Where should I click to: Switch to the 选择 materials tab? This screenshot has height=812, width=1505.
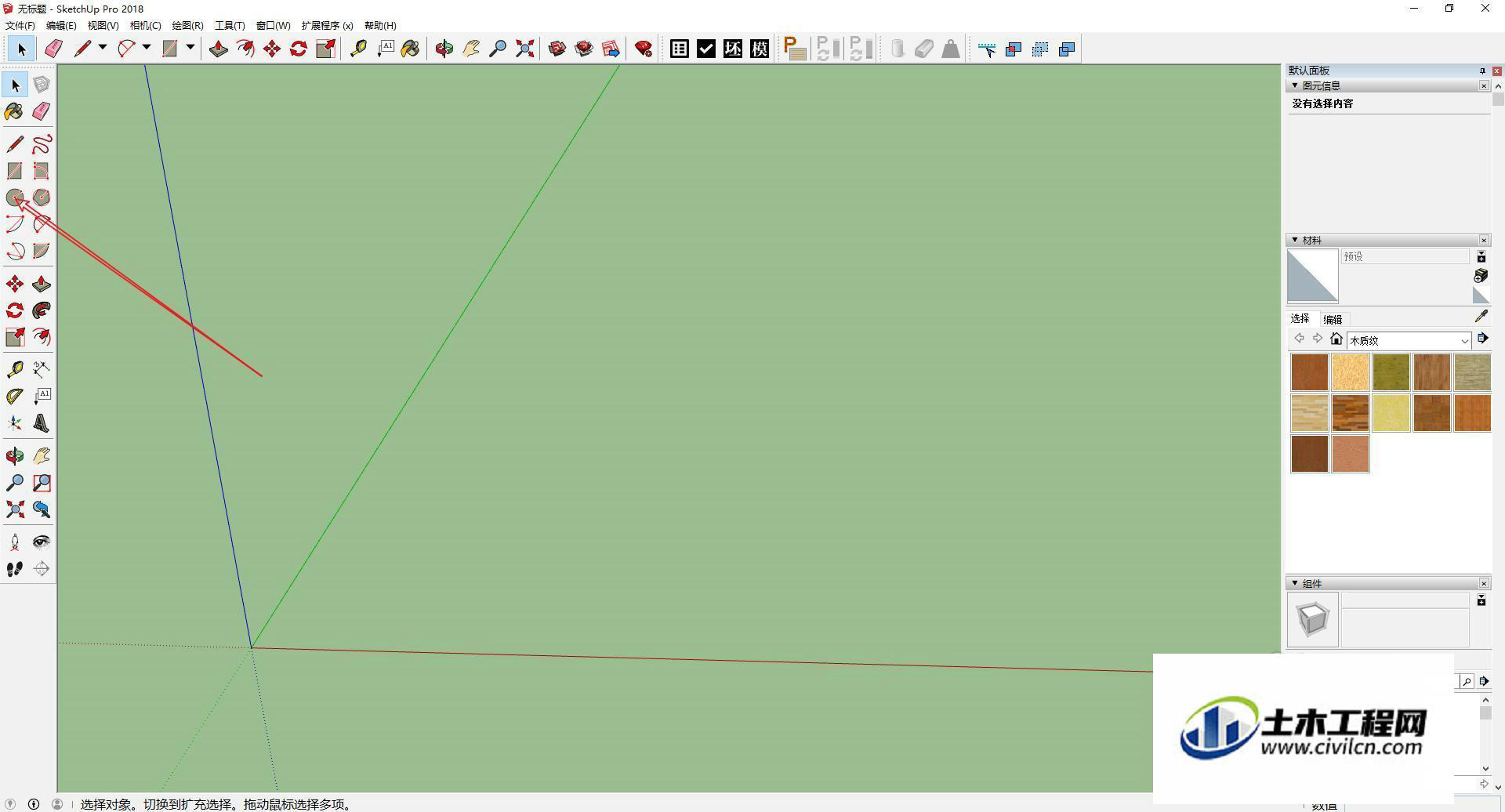click(x=1300, y=318)
